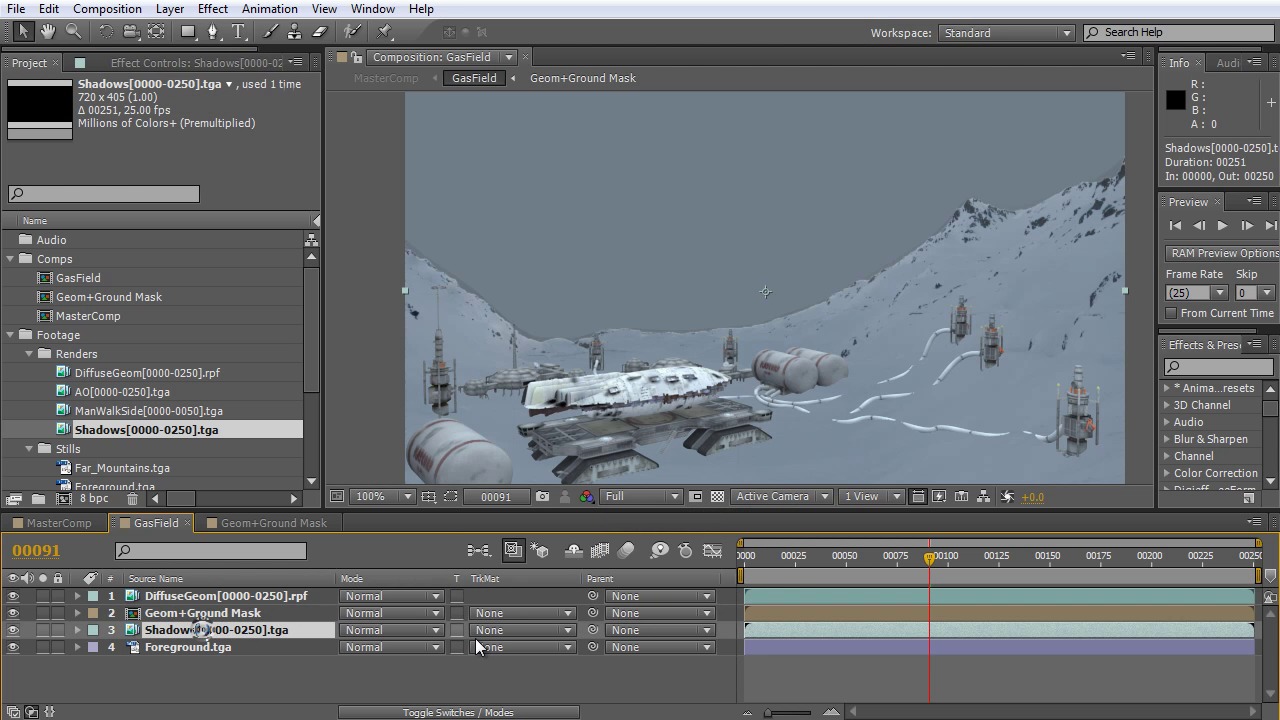1280x720 pixels.
Task: Enable Motion Blur switch in timeline
Action: 626,550
